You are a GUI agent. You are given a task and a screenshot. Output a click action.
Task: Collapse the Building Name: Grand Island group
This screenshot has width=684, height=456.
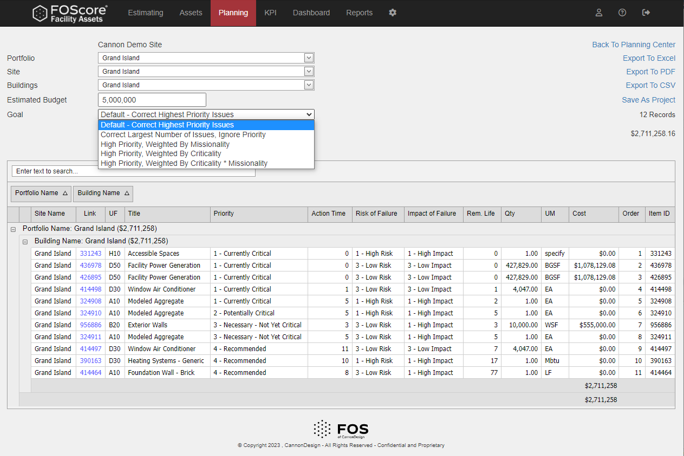[x=25, y=241]
